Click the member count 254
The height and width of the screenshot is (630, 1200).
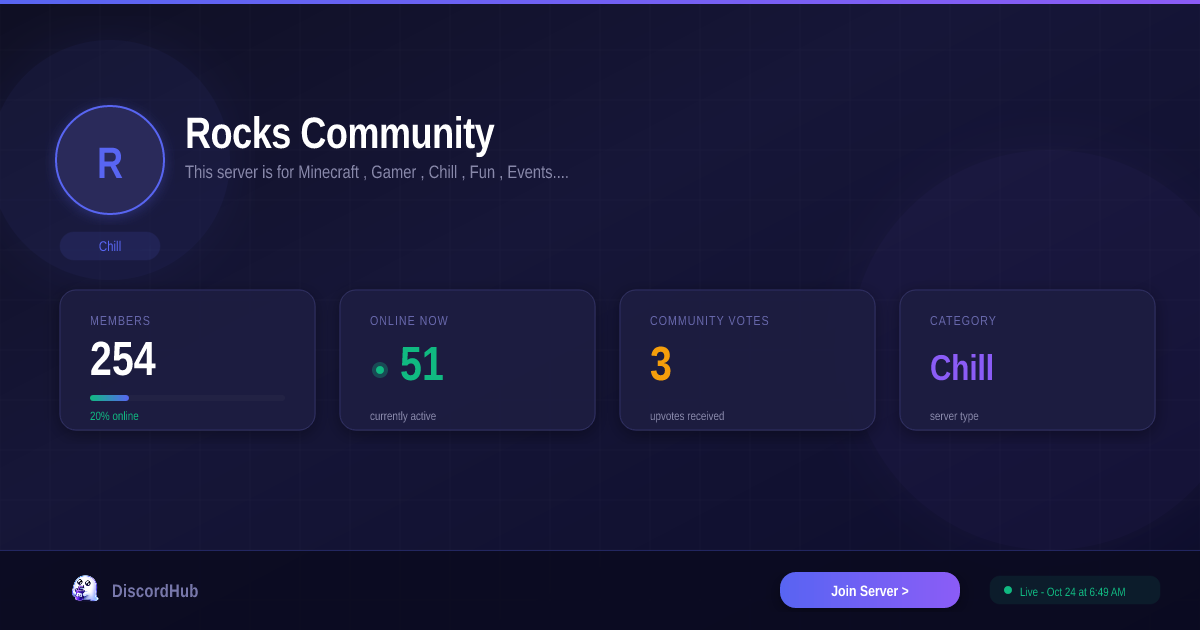(123, 360)
